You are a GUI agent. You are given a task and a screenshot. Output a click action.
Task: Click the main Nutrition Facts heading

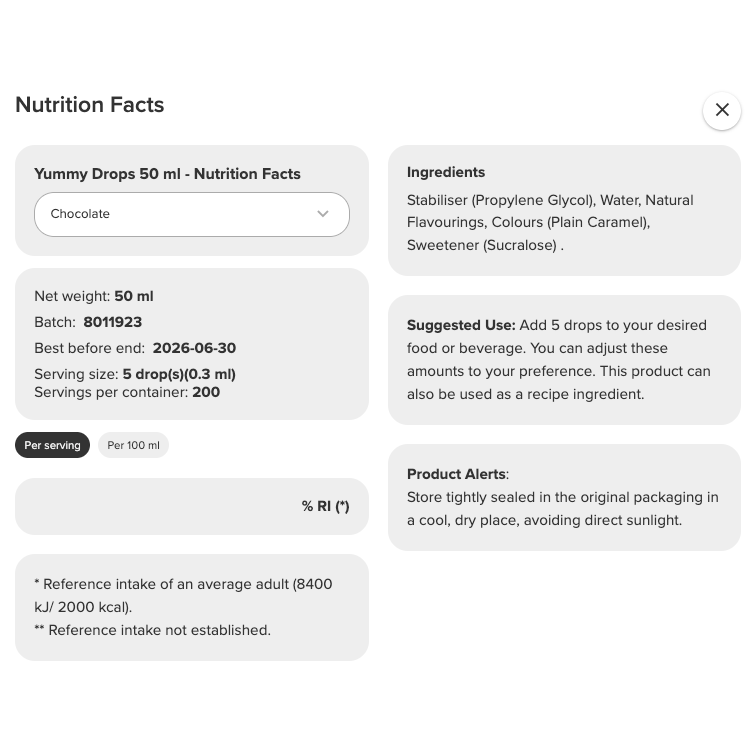89,105
